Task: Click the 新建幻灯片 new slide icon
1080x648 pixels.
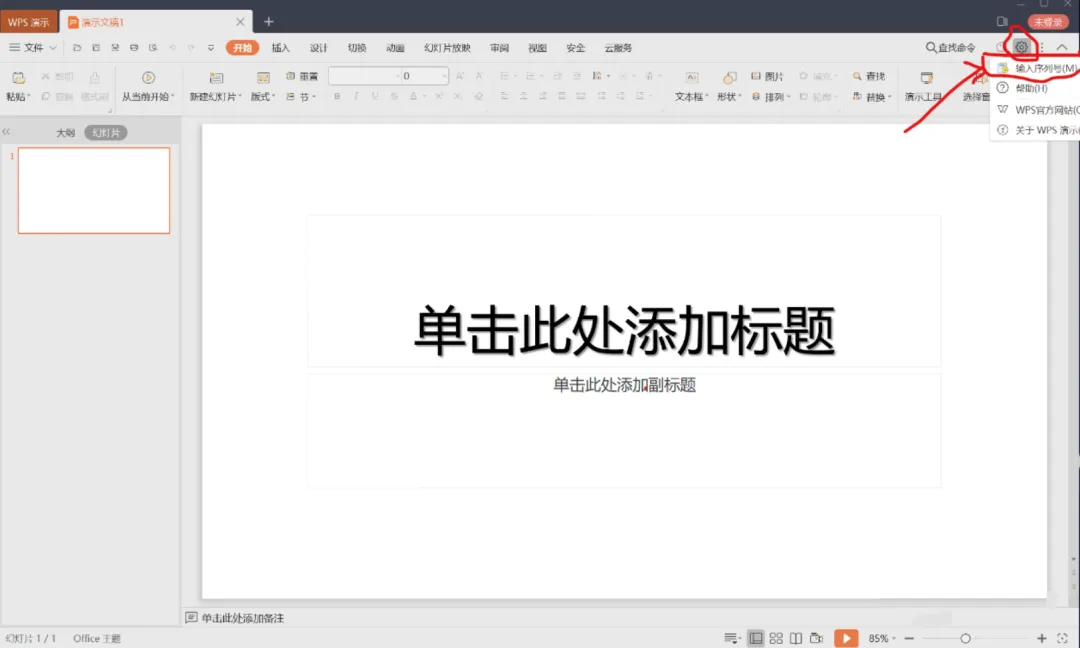Action: click(x=216, y=78)
